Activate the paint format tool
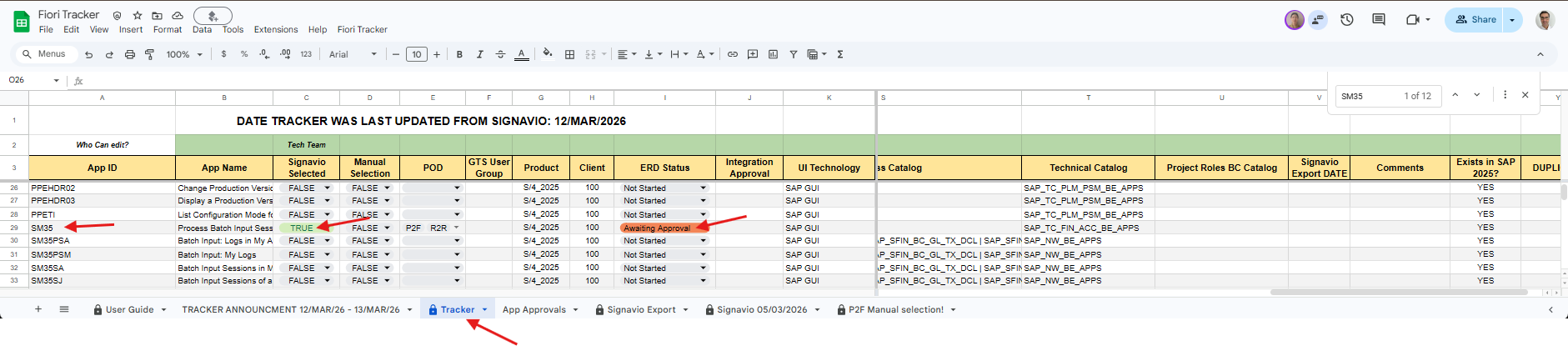 pyautogui.click(x=150, y=54)
